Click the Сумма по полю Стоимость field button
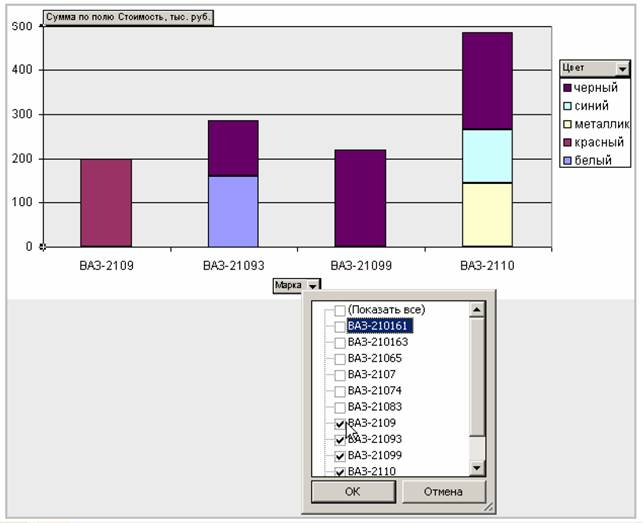643x523 pixels. click(x=128, y=18)
